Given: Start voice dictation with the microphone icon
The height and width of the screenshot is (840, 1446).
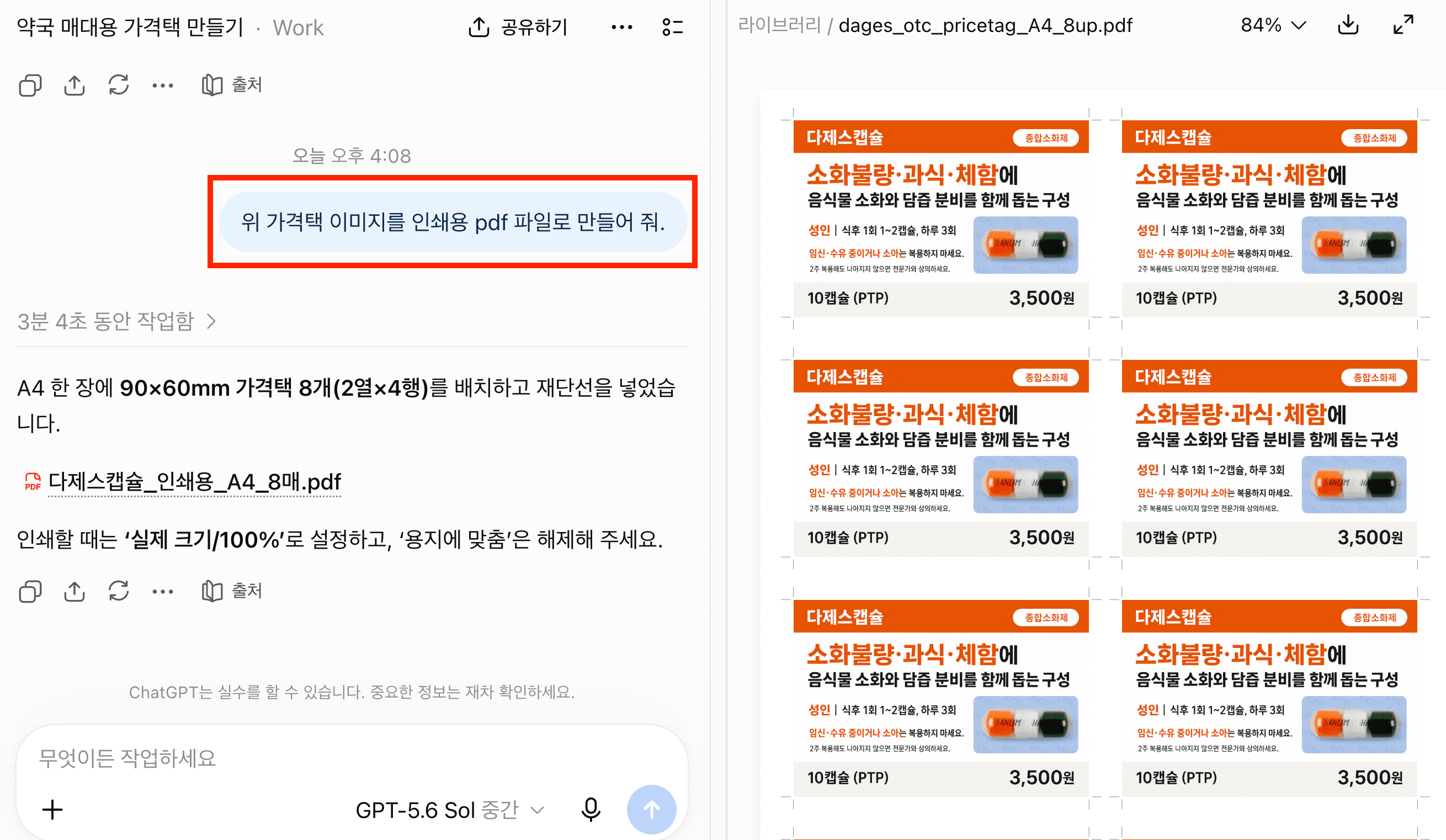Looking at the screenshot, I should (591, 810).
